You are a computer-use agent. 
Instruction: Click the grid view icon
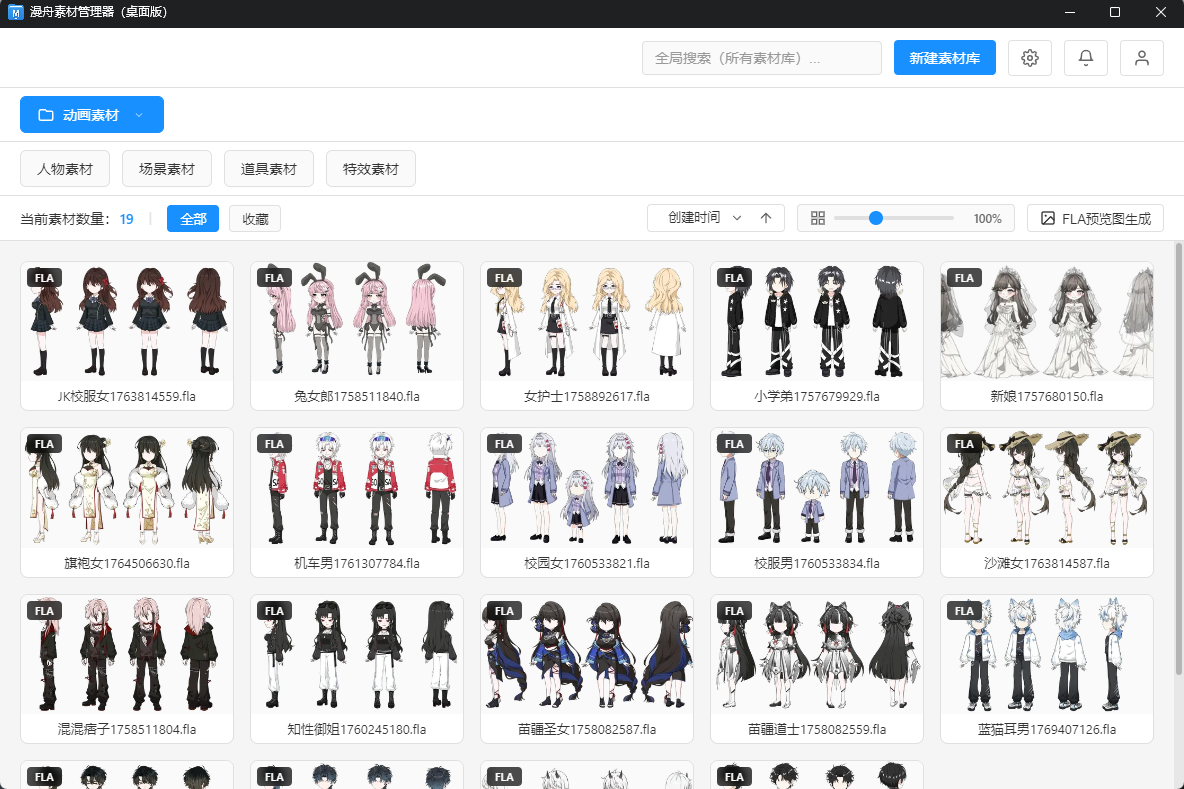tap(817, 218)
